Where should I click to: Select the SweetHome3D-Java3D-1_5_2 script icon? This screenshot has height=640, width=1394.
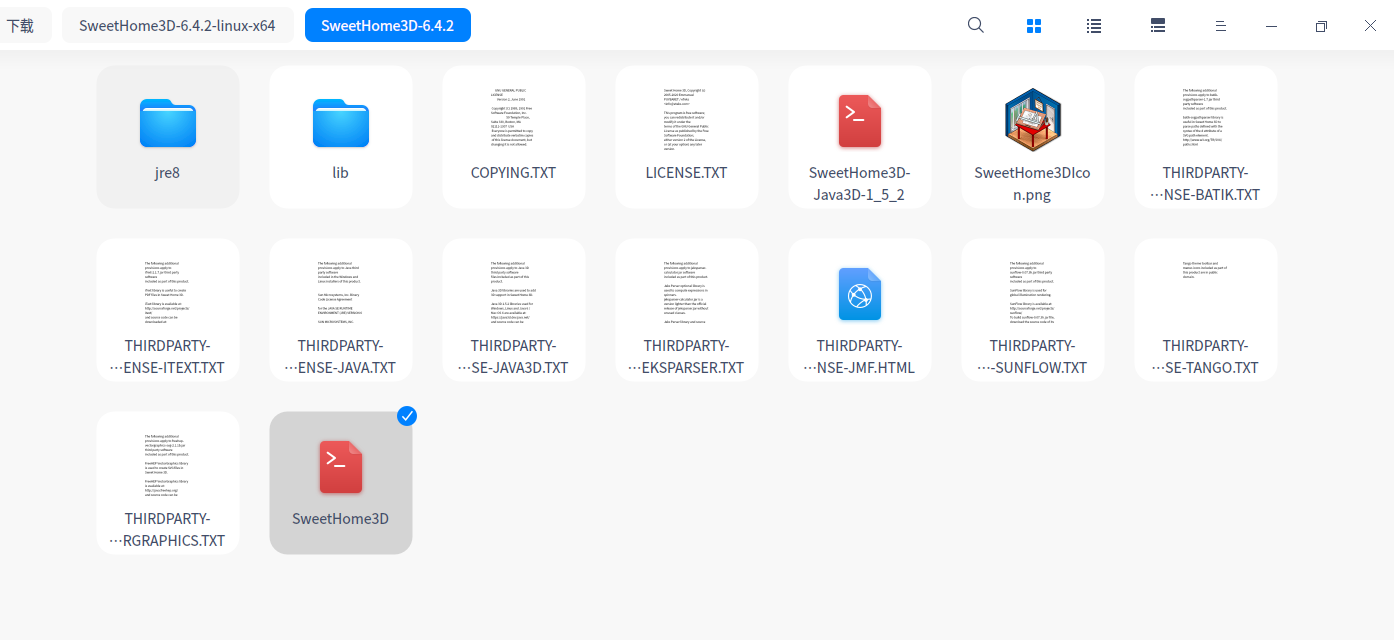(x=860, y=121)
